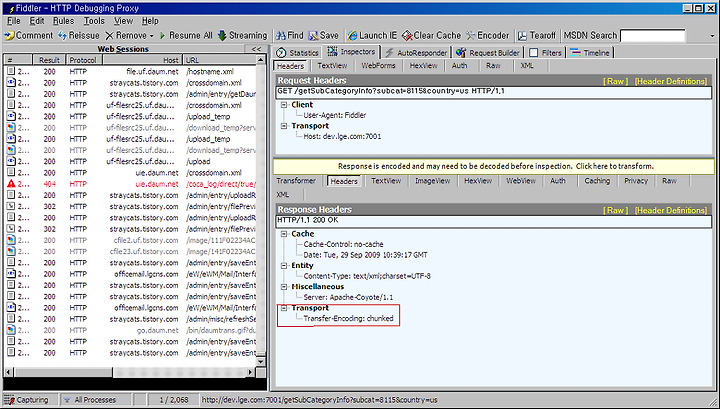Open the Tools menu
Viewport: 720px width, 409px height.
94,21
